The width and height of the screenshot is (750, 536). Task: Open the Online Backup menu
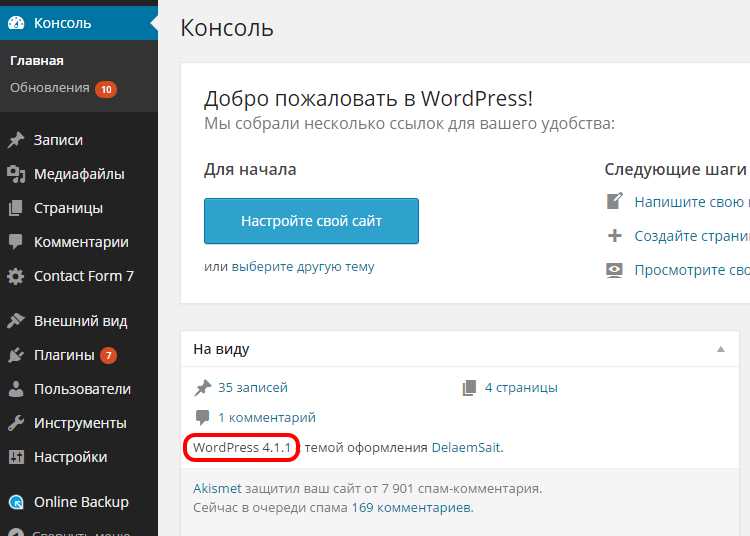(x=79, y=502)
